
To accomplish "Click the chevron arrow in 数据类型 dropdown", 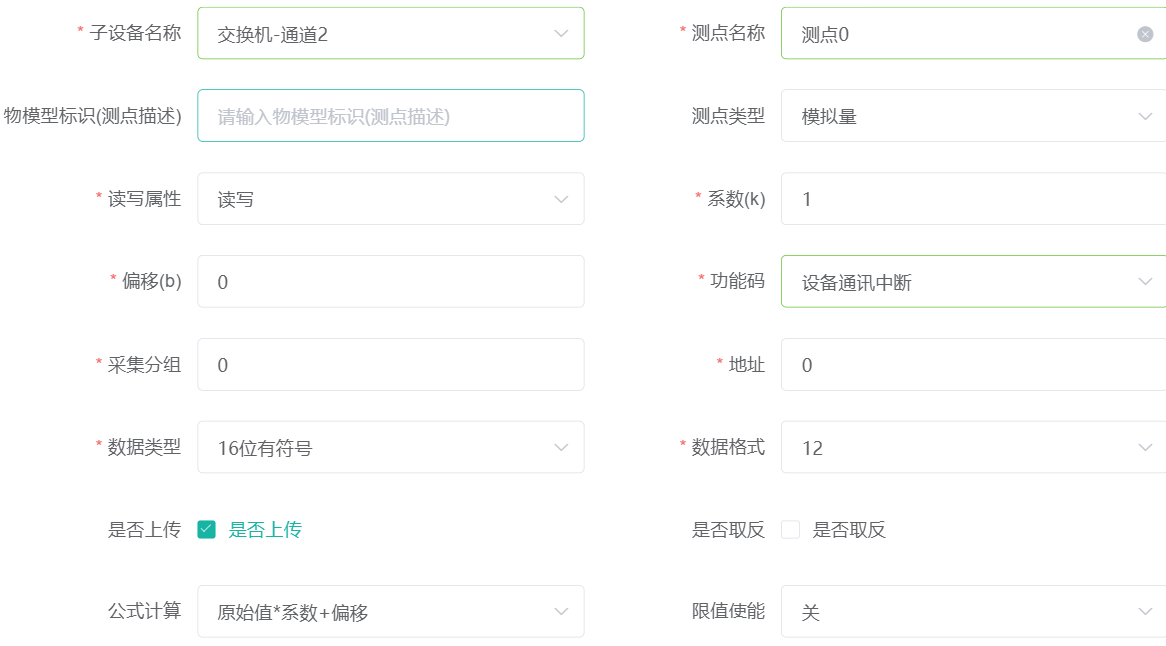I will tap(561, 448).
